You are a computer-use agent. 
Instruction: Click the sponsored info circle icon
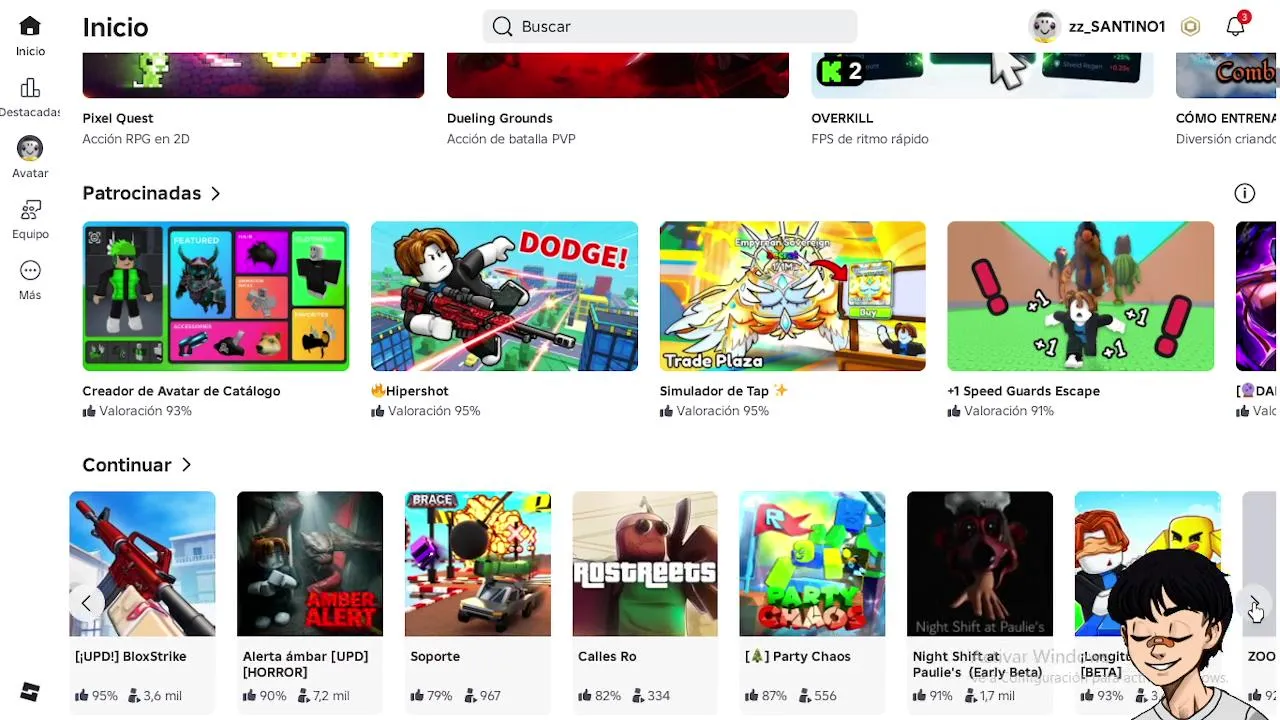[1244, 193]
